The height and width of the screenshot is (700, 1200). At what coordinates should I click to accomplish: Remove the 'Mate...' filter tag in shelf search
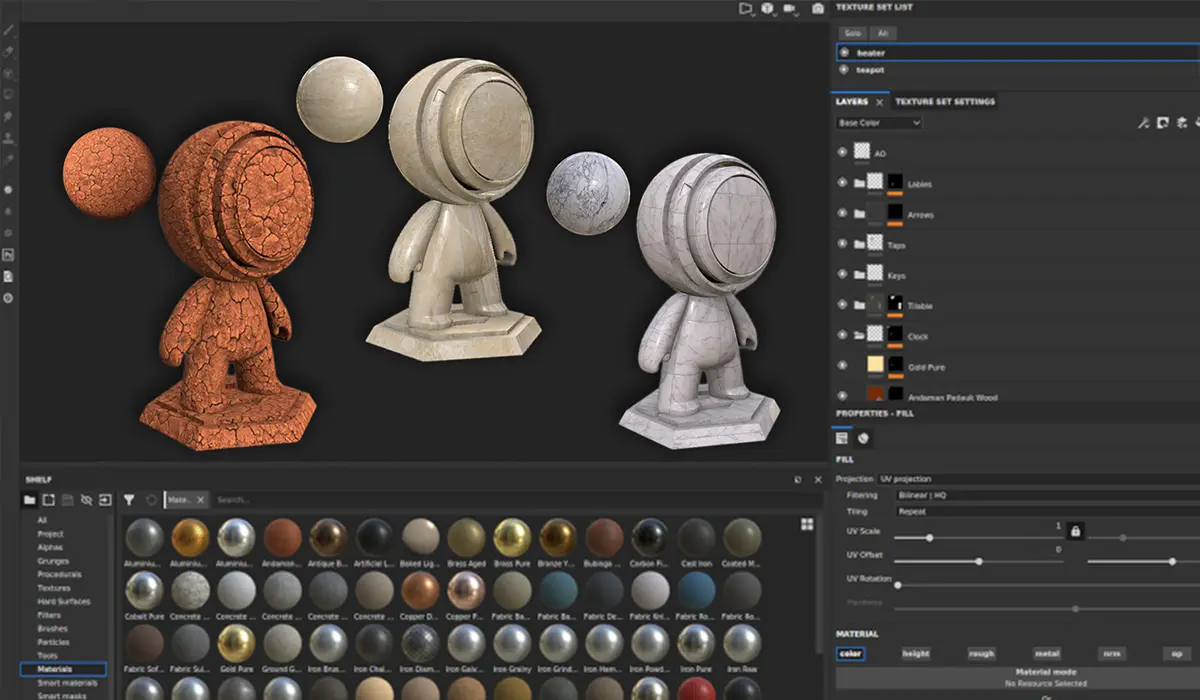coord(200,499)
